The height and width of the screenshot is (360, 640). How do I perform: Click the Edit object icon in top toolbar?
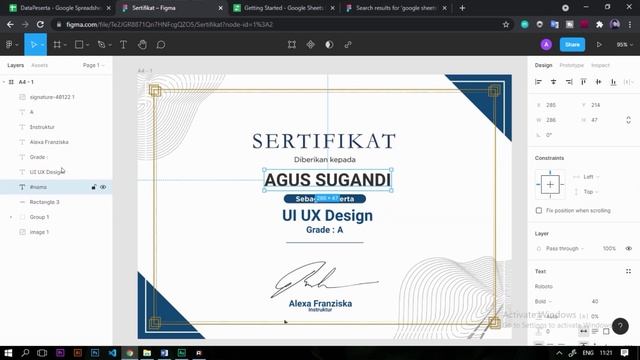point(291,44)
